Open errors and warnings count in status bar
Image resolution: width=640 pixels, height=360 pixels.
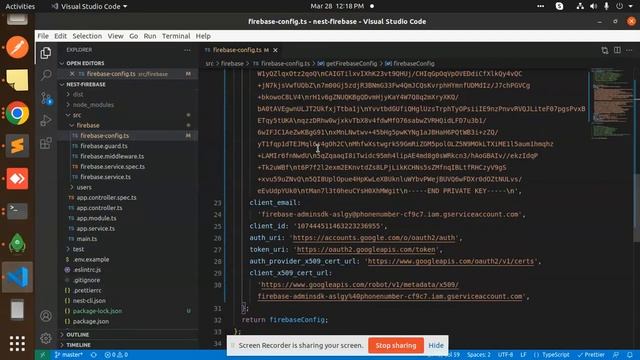tap(116, 355)
